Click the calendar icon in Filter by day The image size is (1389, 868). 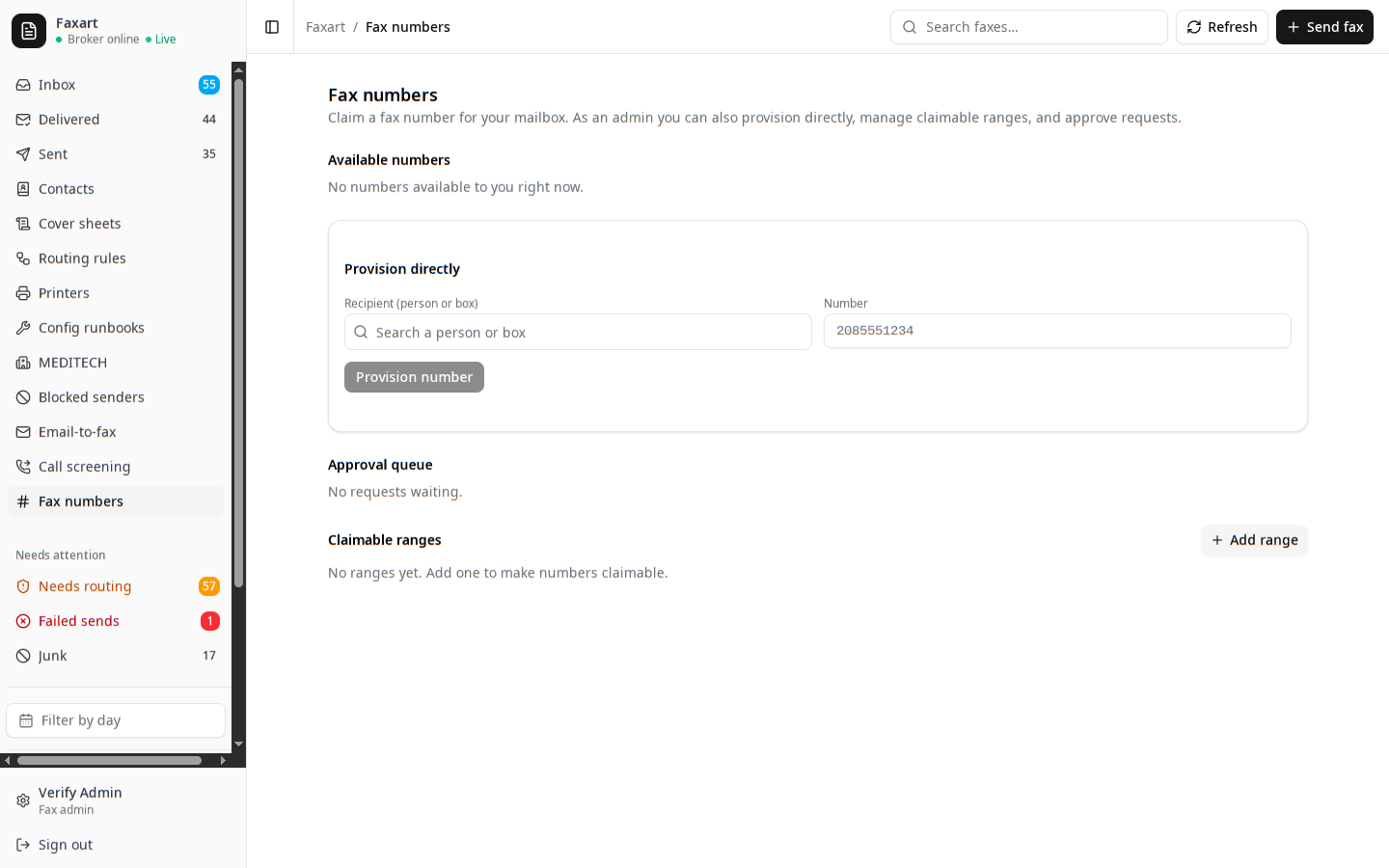pyautogui.click(x=26, y=720)
